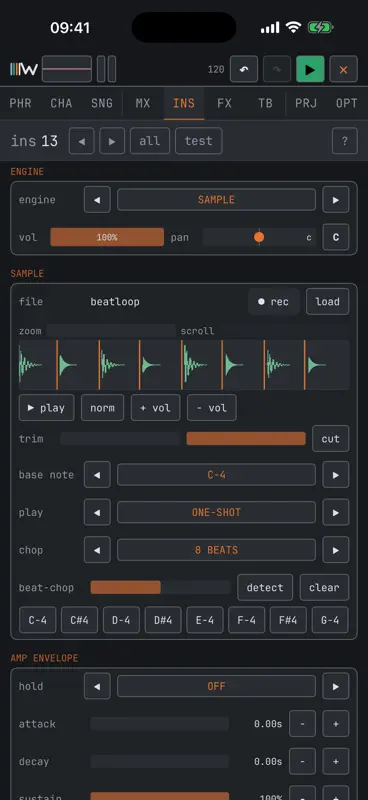Trigger slice D#4
368x800 pixels.
163,620
